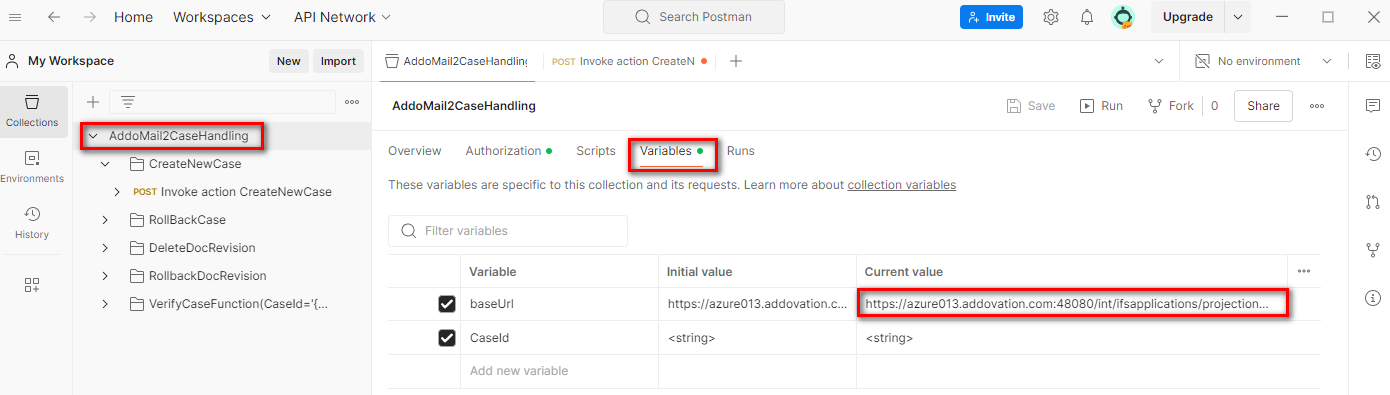Expand the RollBackCase folder
This screenshot has width=1390, height=395.
(105, 220)
